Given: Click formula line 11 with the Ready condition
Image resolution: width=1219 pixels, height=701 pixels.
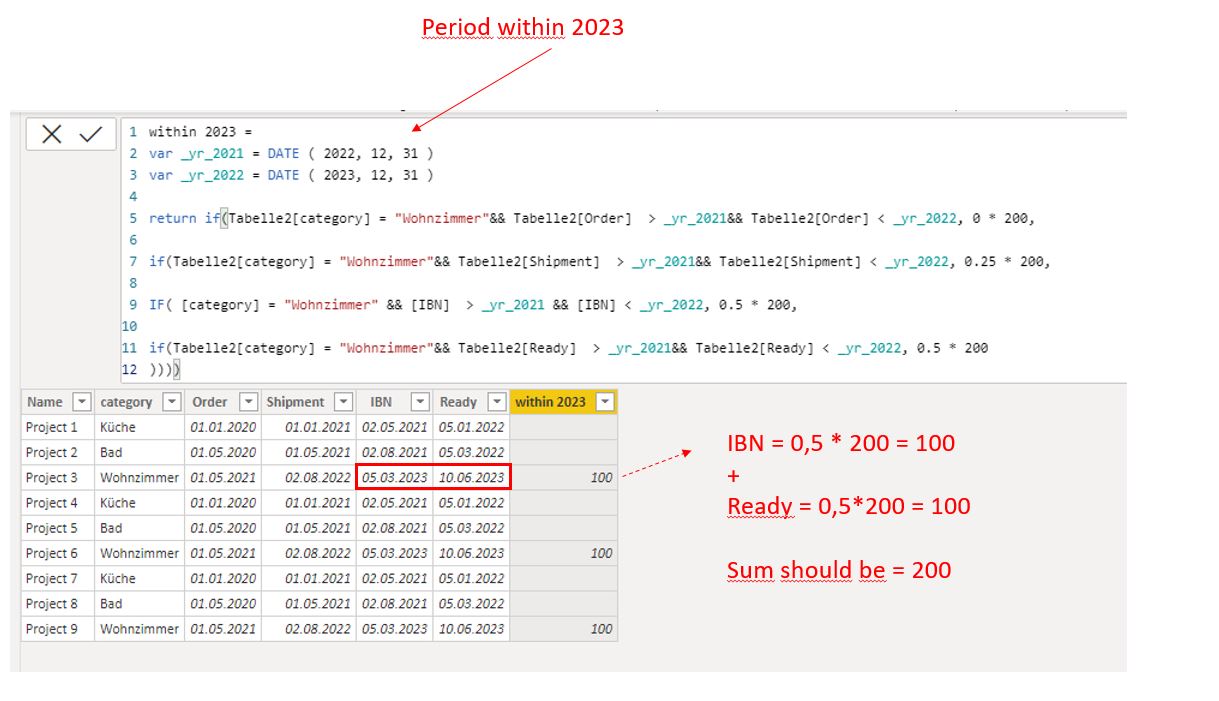Looking at the screenshot, I should point(568,348).
